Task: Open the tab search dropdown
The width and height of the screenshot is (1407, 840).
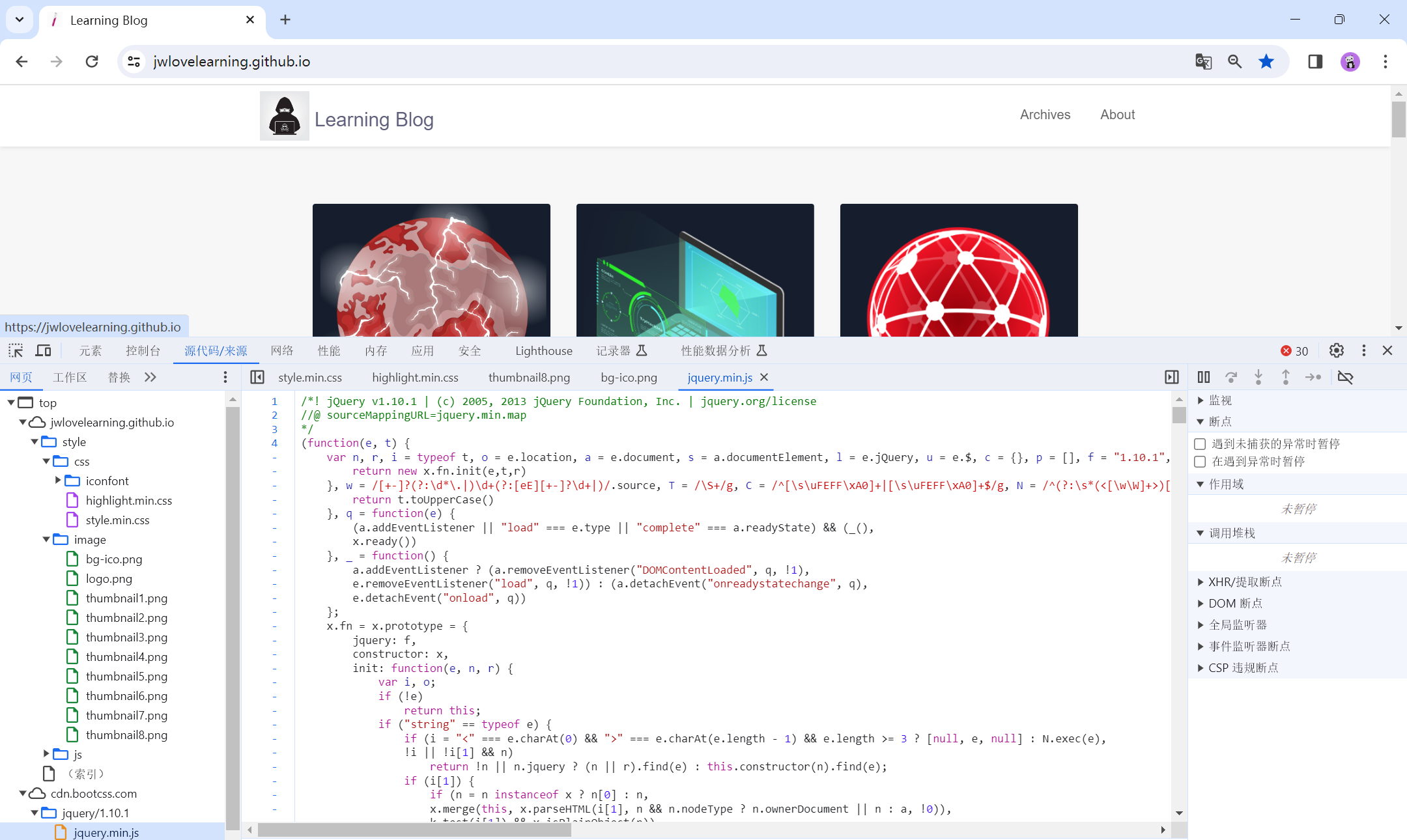Action: pyautogui.click(x=20, y=20)
